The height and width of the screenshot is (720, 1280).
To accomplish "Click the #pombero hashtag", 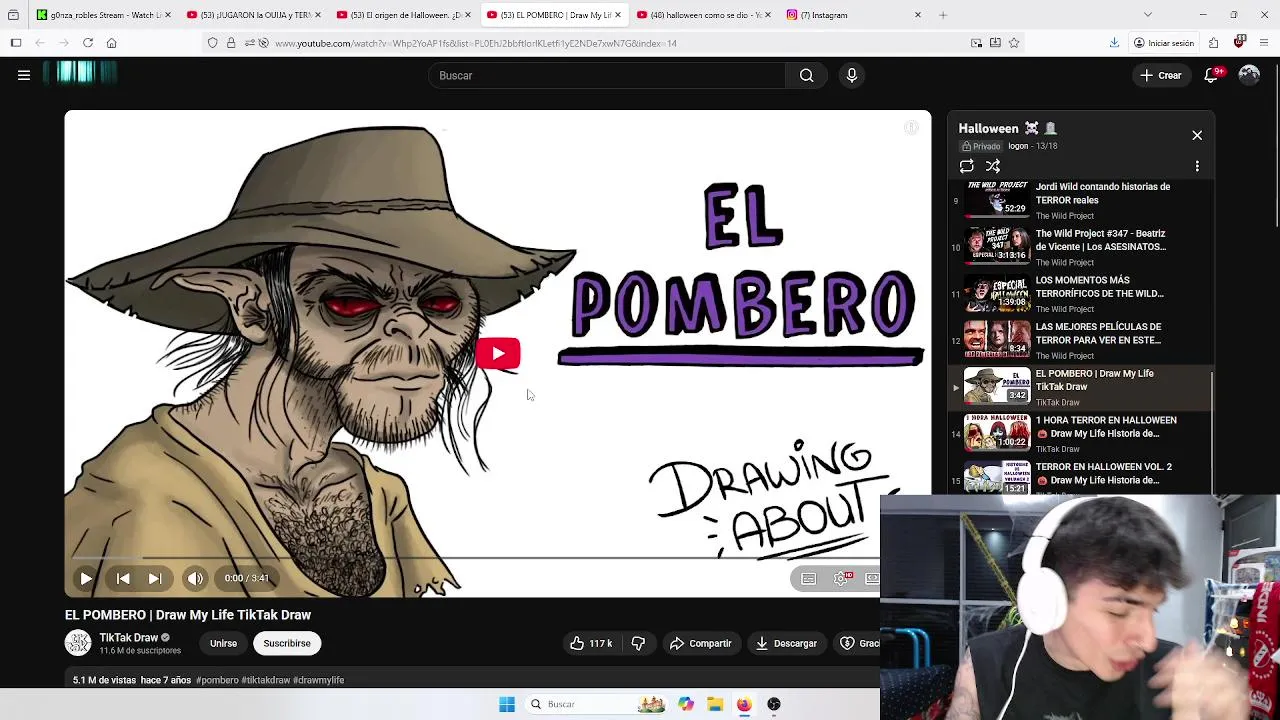I will tap(217, 680).
